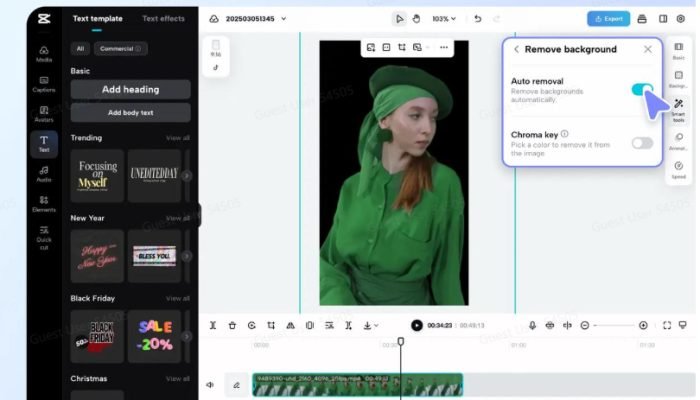
Task: Click the timeline crop tool icon
Action: click(271, 325)
